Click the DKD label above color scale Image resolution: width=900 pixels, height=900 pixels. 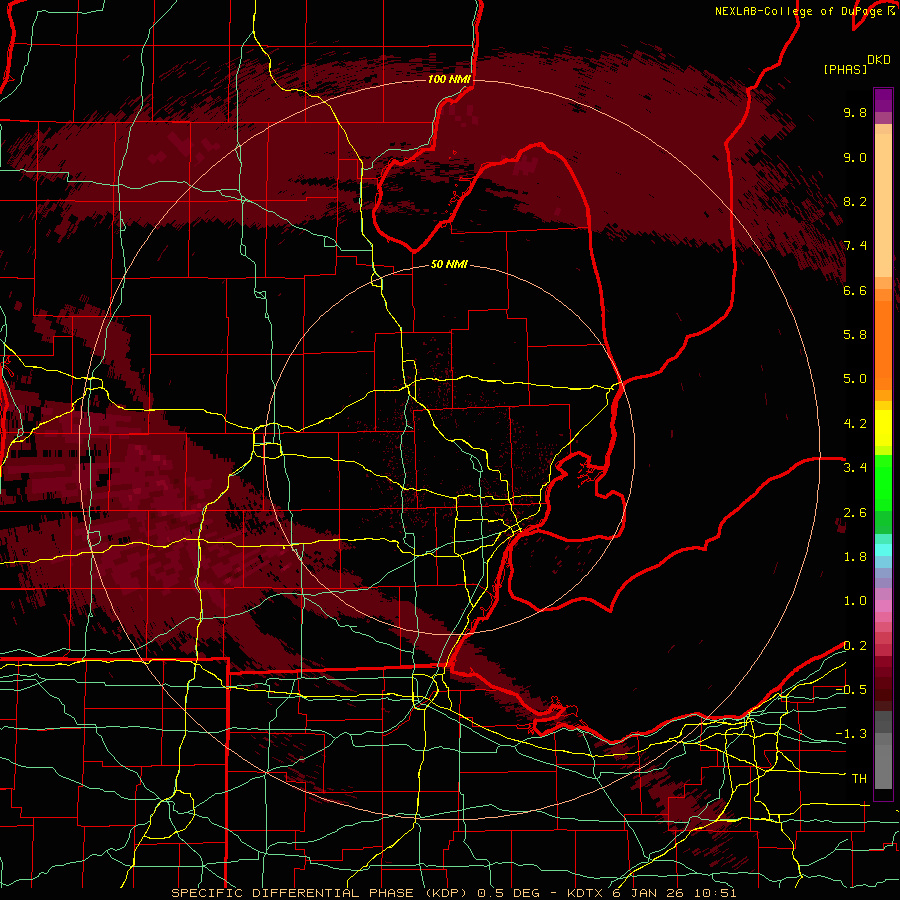[x=878, y=59]
